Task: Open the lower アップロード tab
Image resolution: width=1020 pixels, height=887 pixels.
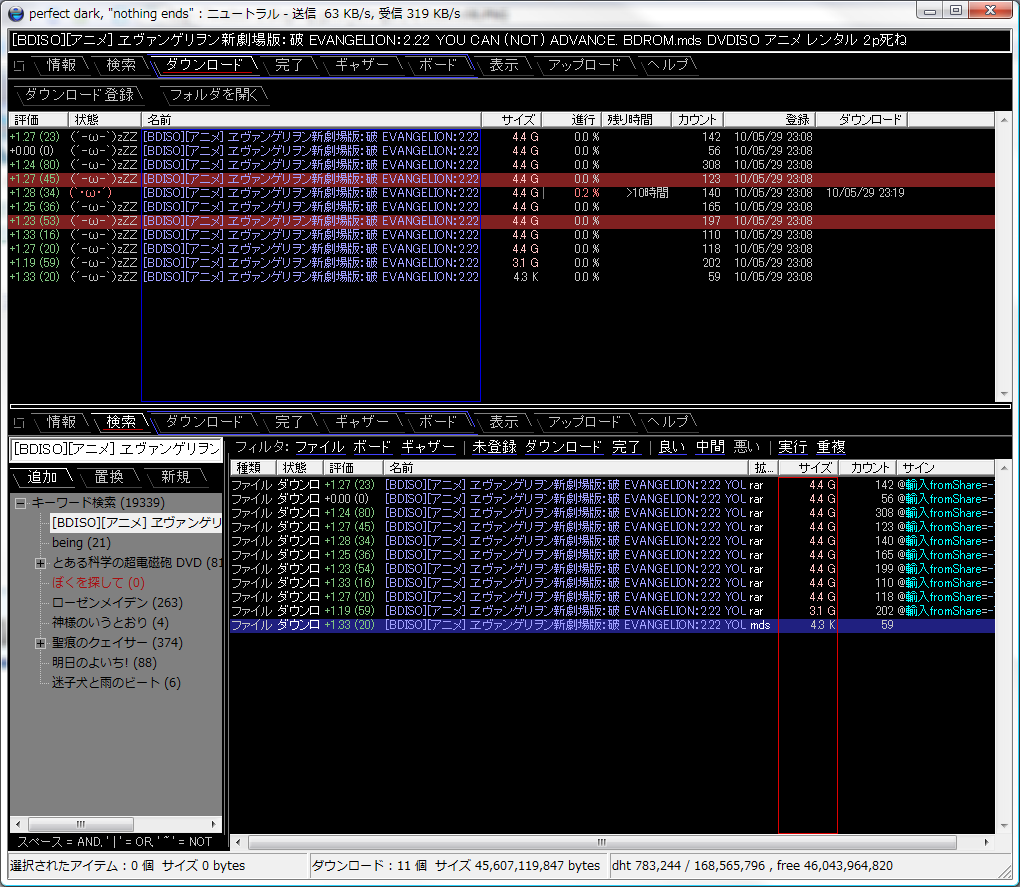Action: [x=584, y=422]
